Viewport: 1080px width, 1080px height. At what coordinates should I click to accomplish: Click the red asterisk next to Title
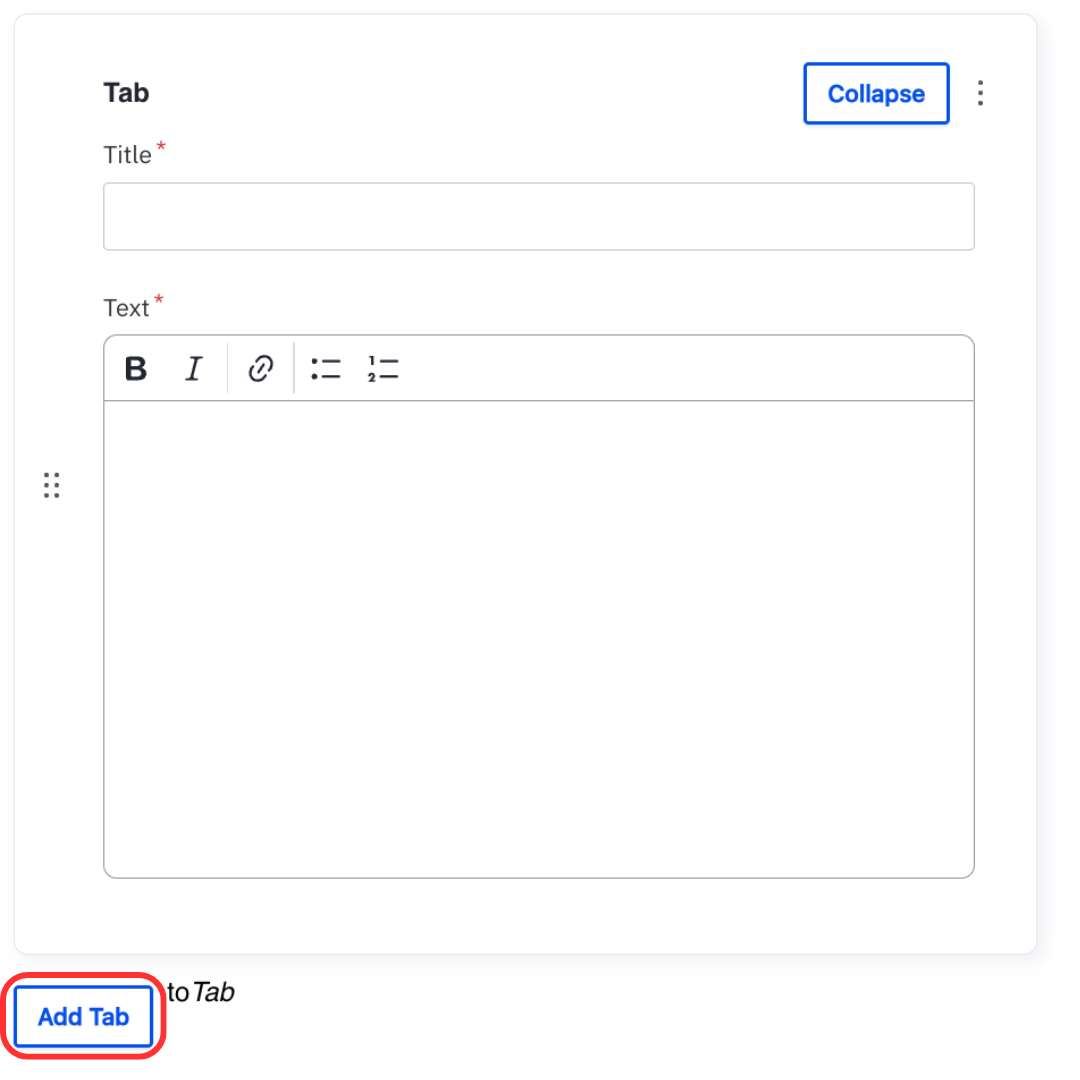(161, 148)
